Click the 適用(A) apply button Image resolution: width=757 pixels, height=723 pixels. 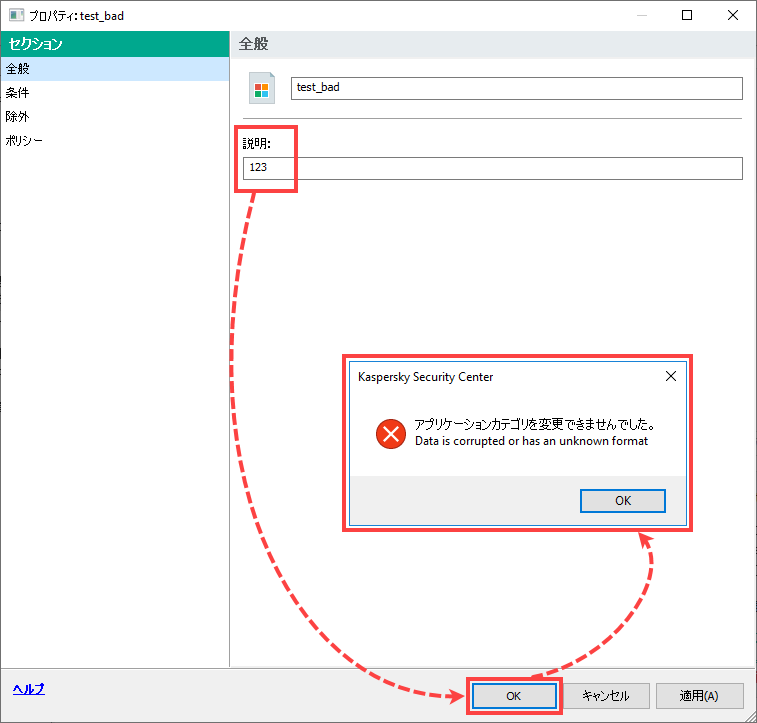699,696
